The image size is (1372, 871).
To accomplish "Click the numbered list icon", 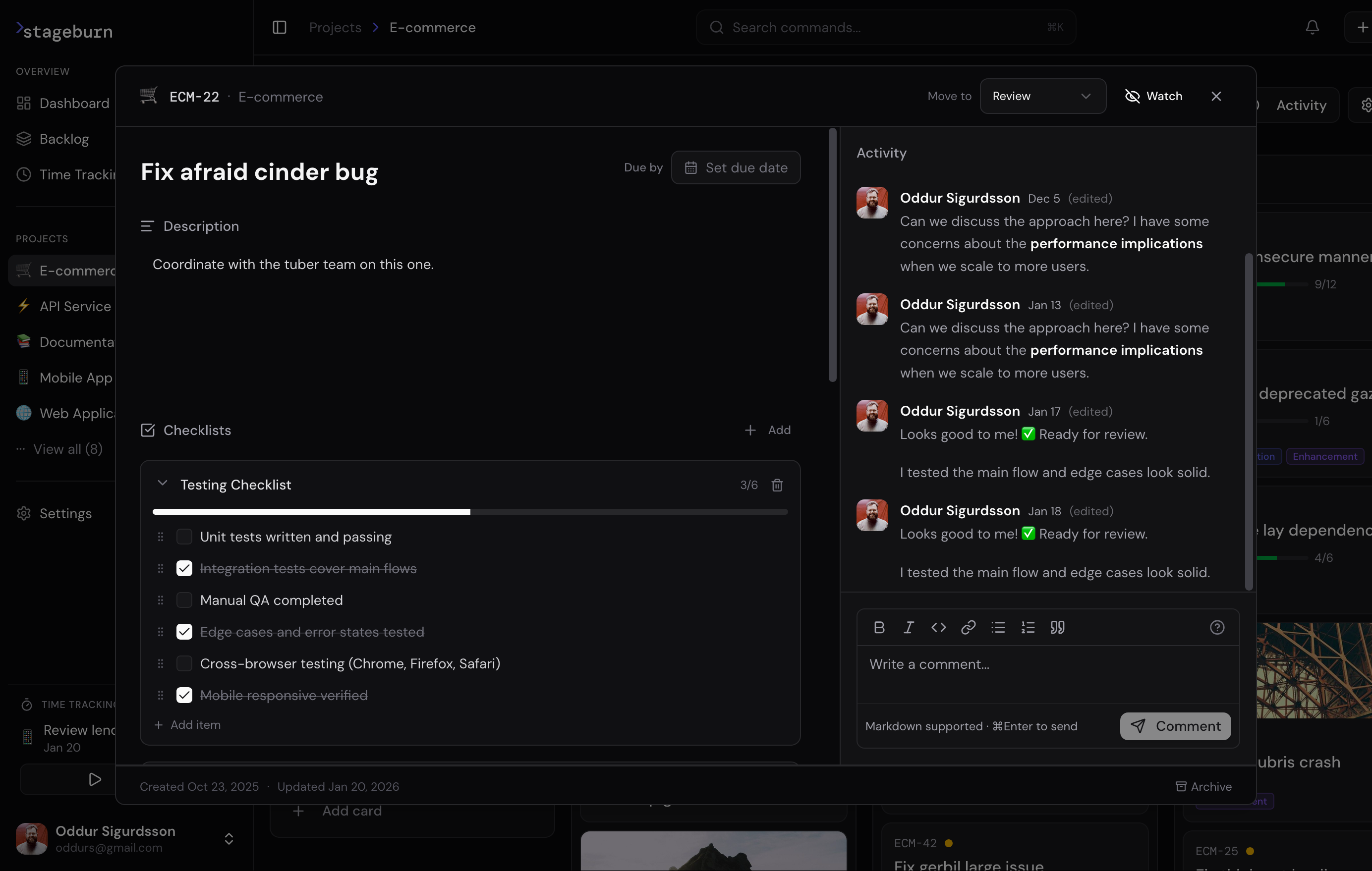I will [x=1028, y=627].
